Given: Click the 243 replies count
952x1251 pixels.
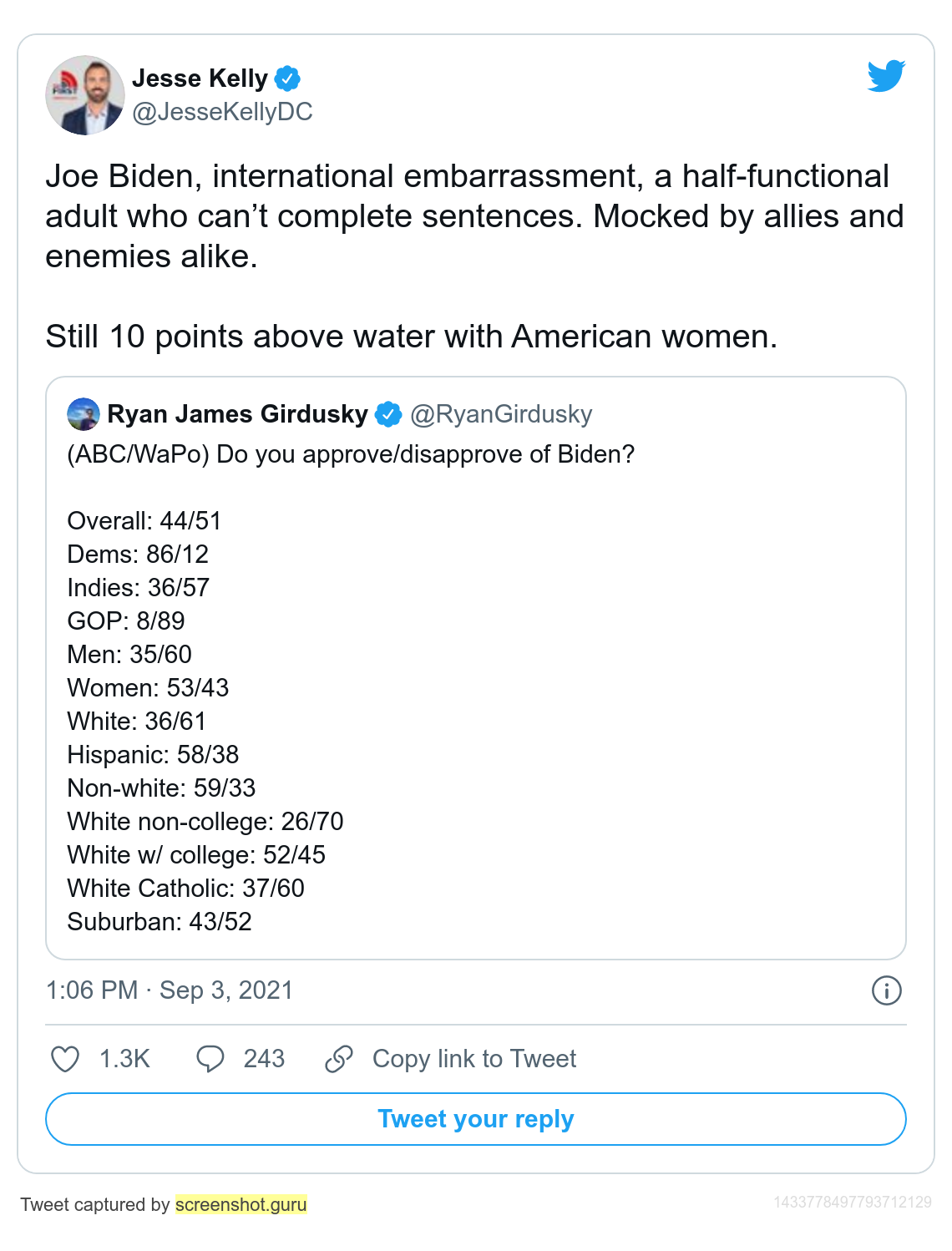Looking at the screenshot, I should coord(264,1059).
